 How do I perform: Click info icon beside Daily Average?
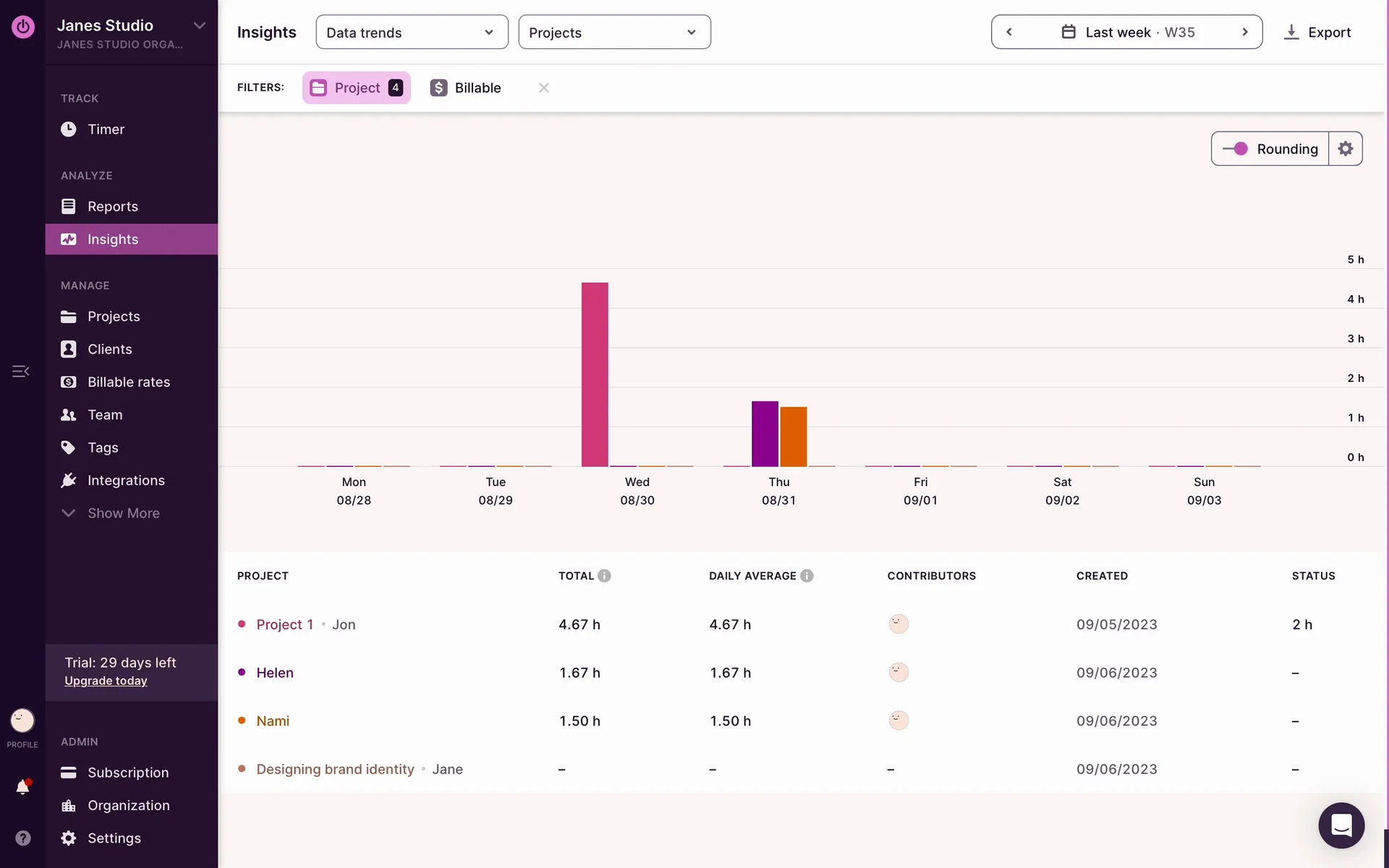807,576
